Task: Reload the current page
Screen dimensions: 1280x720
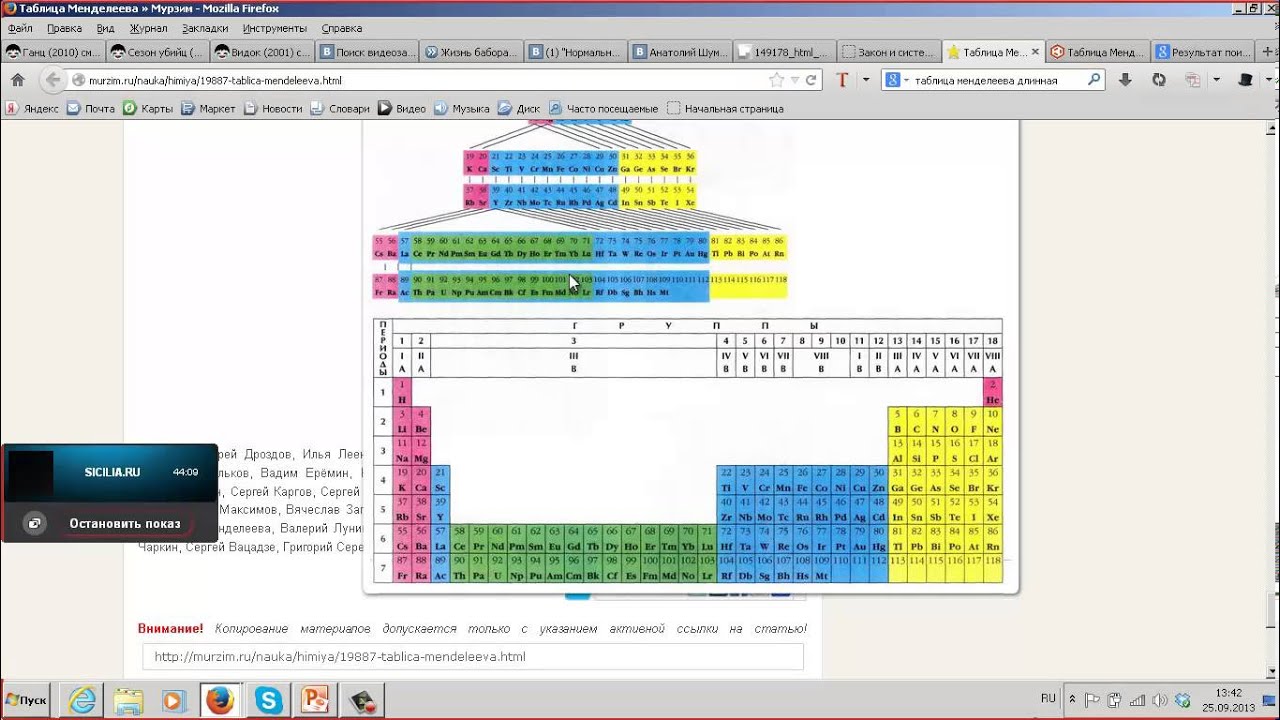Action: (x=812, y=80)
